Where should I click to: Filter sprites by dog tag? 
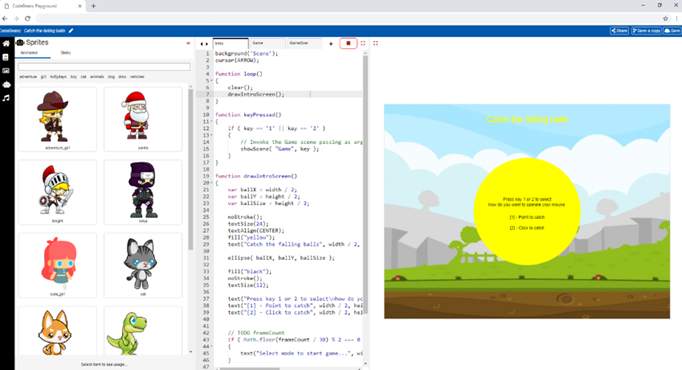[x=111, y=77]
